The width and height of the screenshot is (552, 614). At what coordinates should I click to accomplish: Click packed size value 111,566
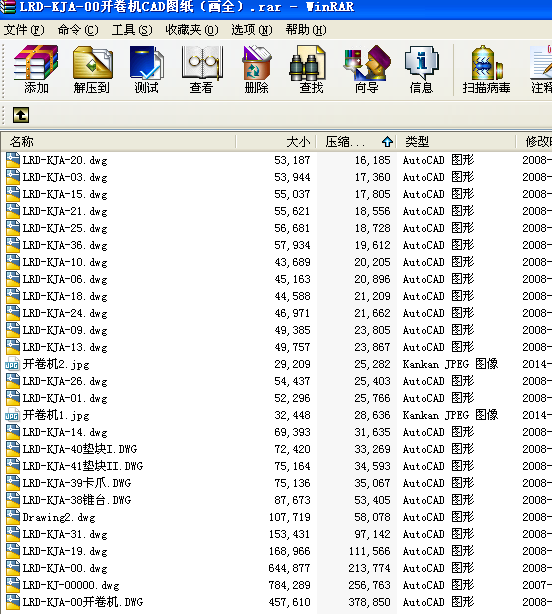click(369, 551)
